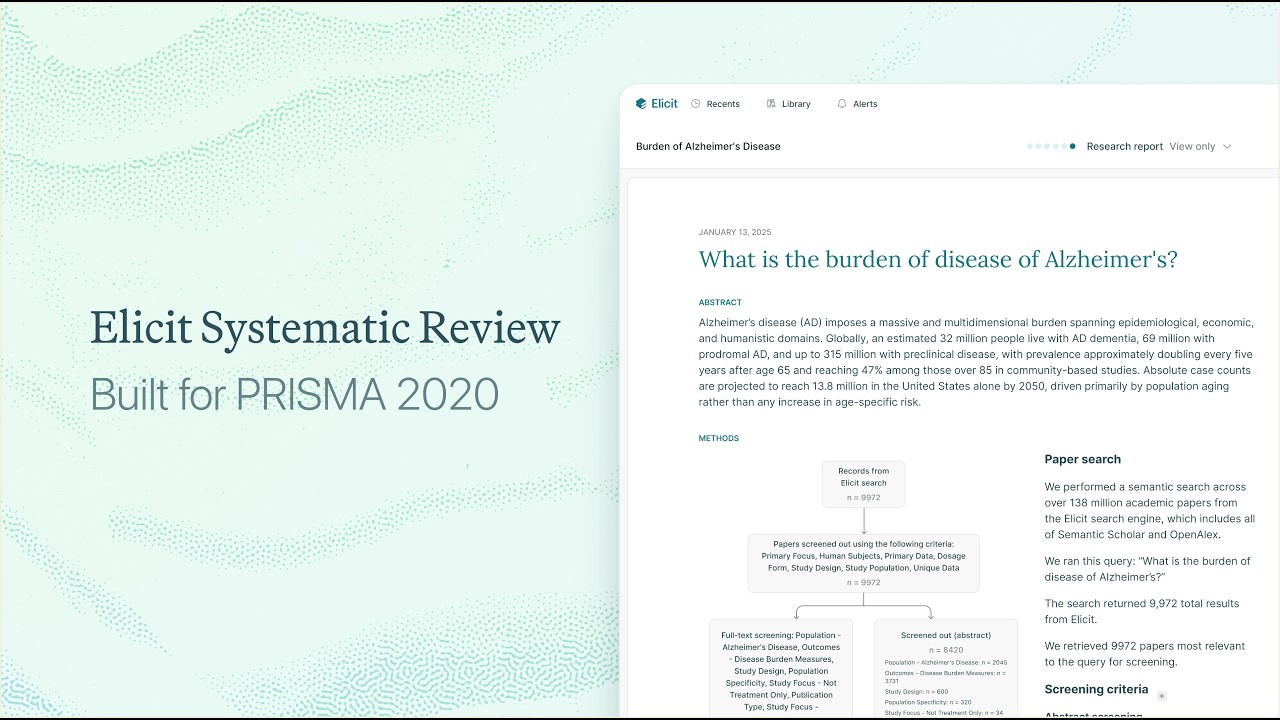Click the 'Burden of Alzheimer's Disease' project title
The image size is (1280, 720).
(x=708, y=146)
